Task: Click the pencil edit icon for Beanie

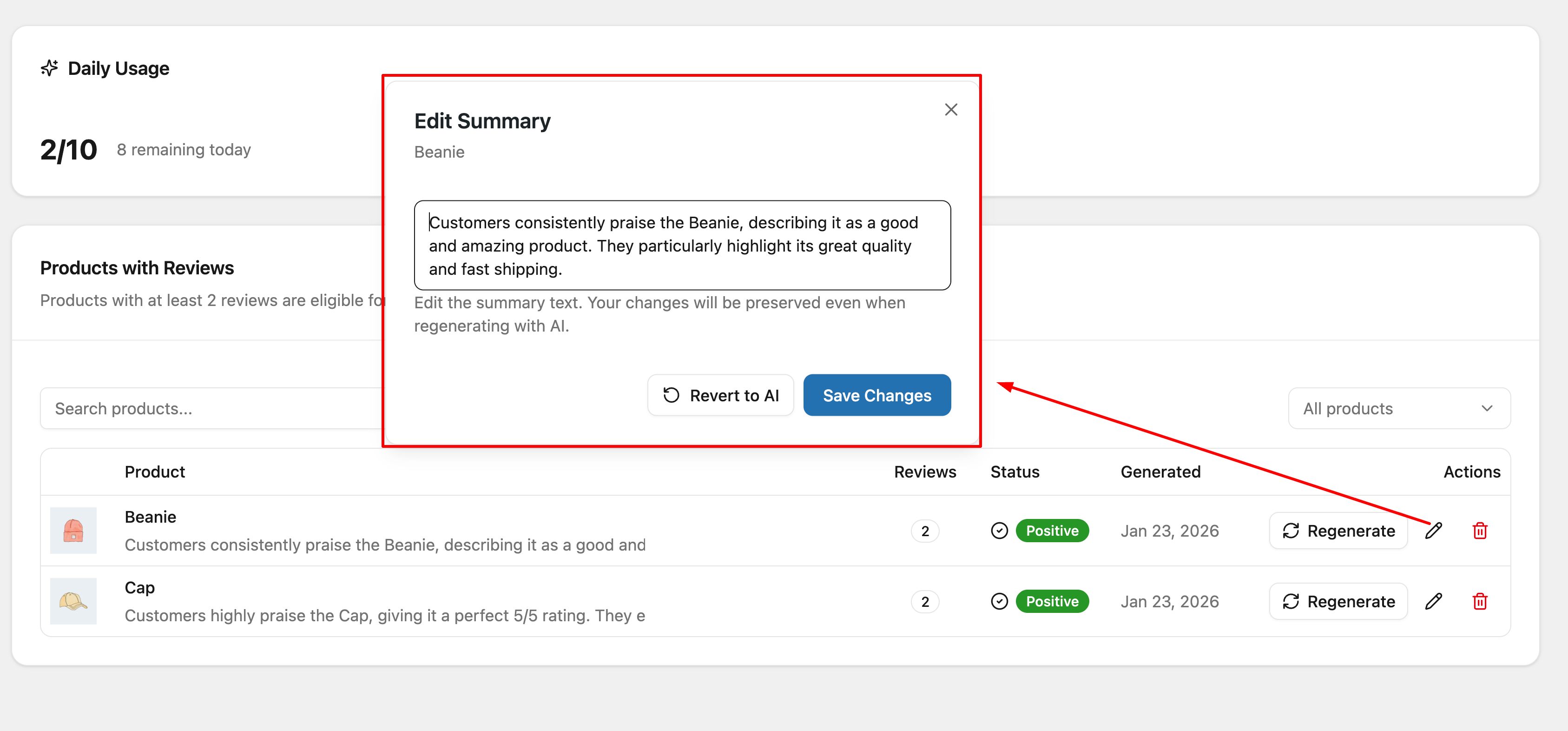Action: 1434,531
